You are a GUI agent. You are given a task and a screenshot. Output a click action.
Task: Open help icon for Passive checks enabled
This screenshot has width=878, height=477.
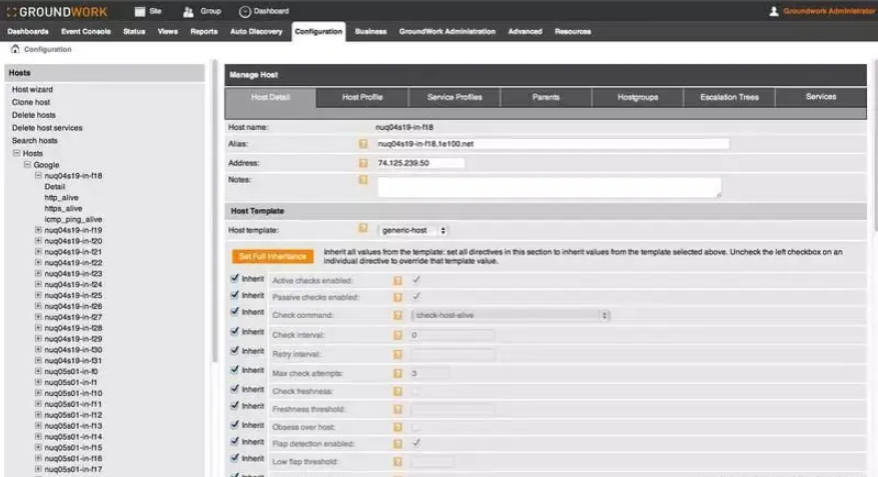coord(398,297)
